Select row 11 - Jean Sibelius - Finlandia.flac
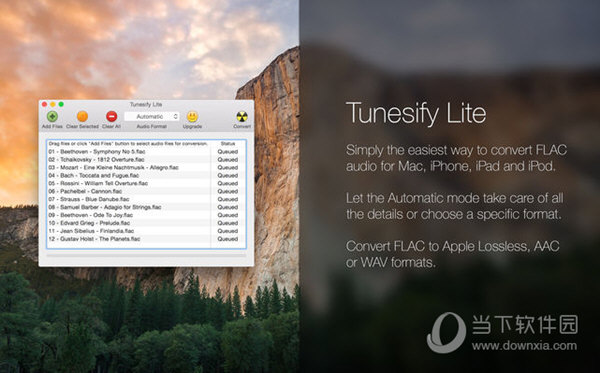The image size is (600, 373). tap(147, 231)
